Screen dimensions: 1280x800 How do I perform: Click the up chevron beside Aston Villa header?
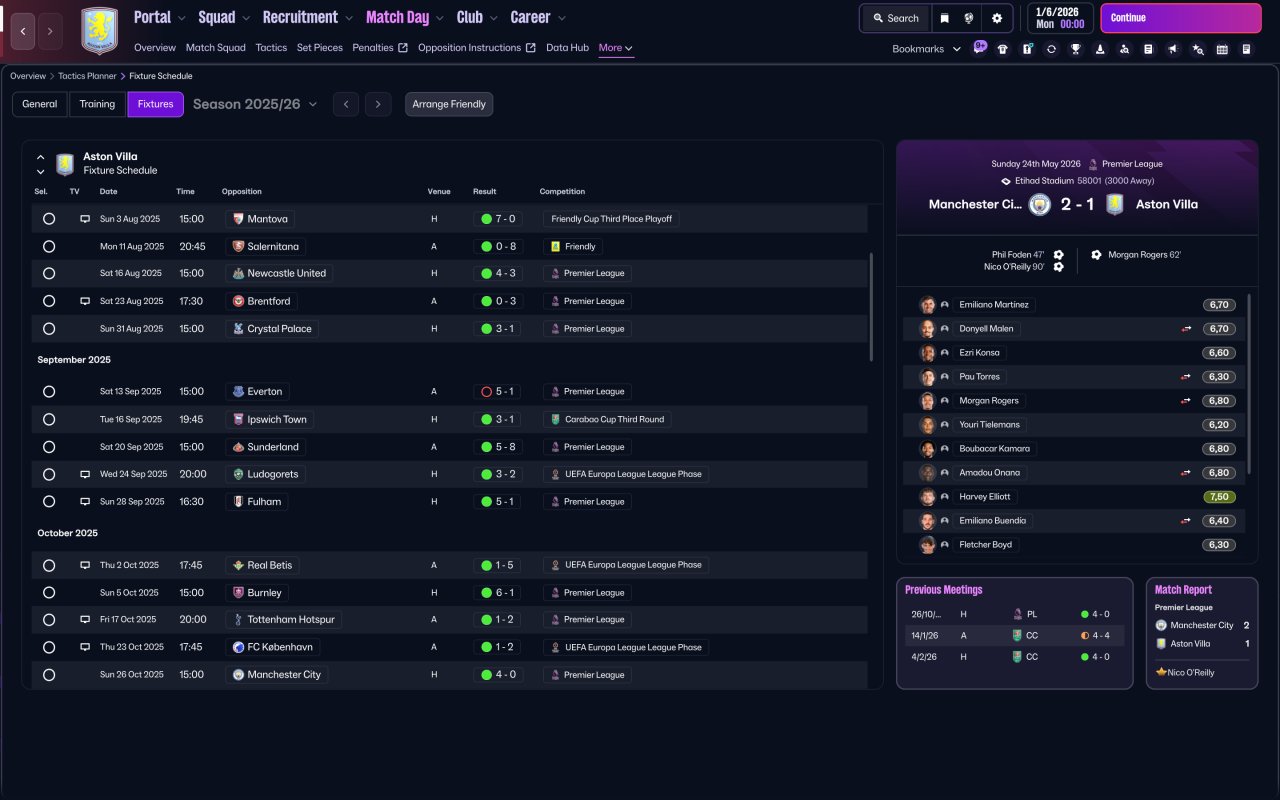click(41, 157)
